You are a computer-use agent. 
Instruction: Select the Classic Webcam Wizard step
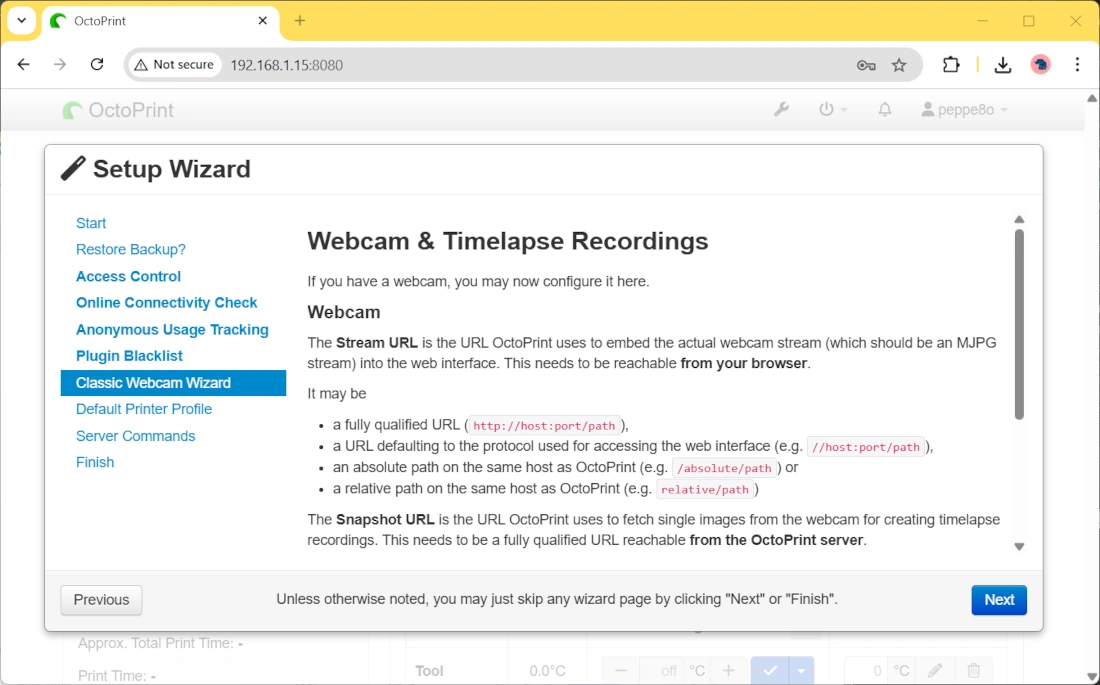(173, 383)
